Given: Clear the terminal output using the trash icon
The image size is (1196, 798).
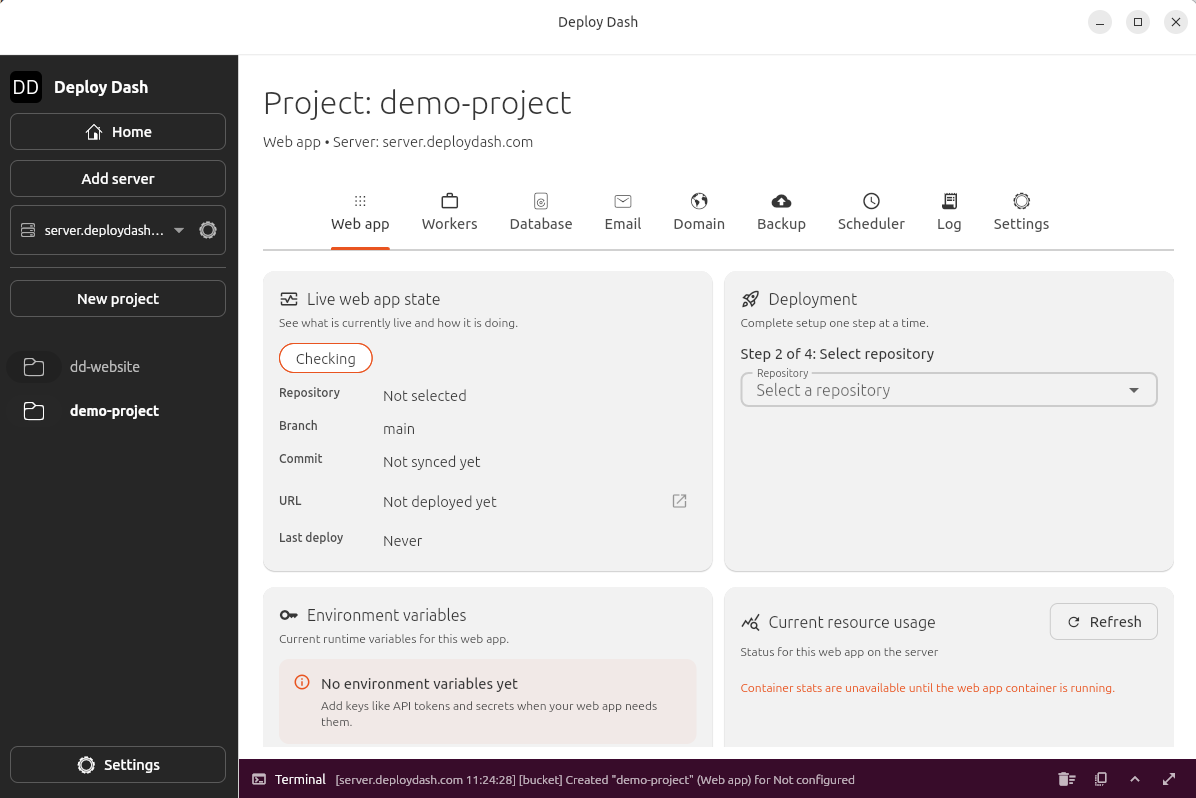Looking at the screenshot, I should point(1066,779).
